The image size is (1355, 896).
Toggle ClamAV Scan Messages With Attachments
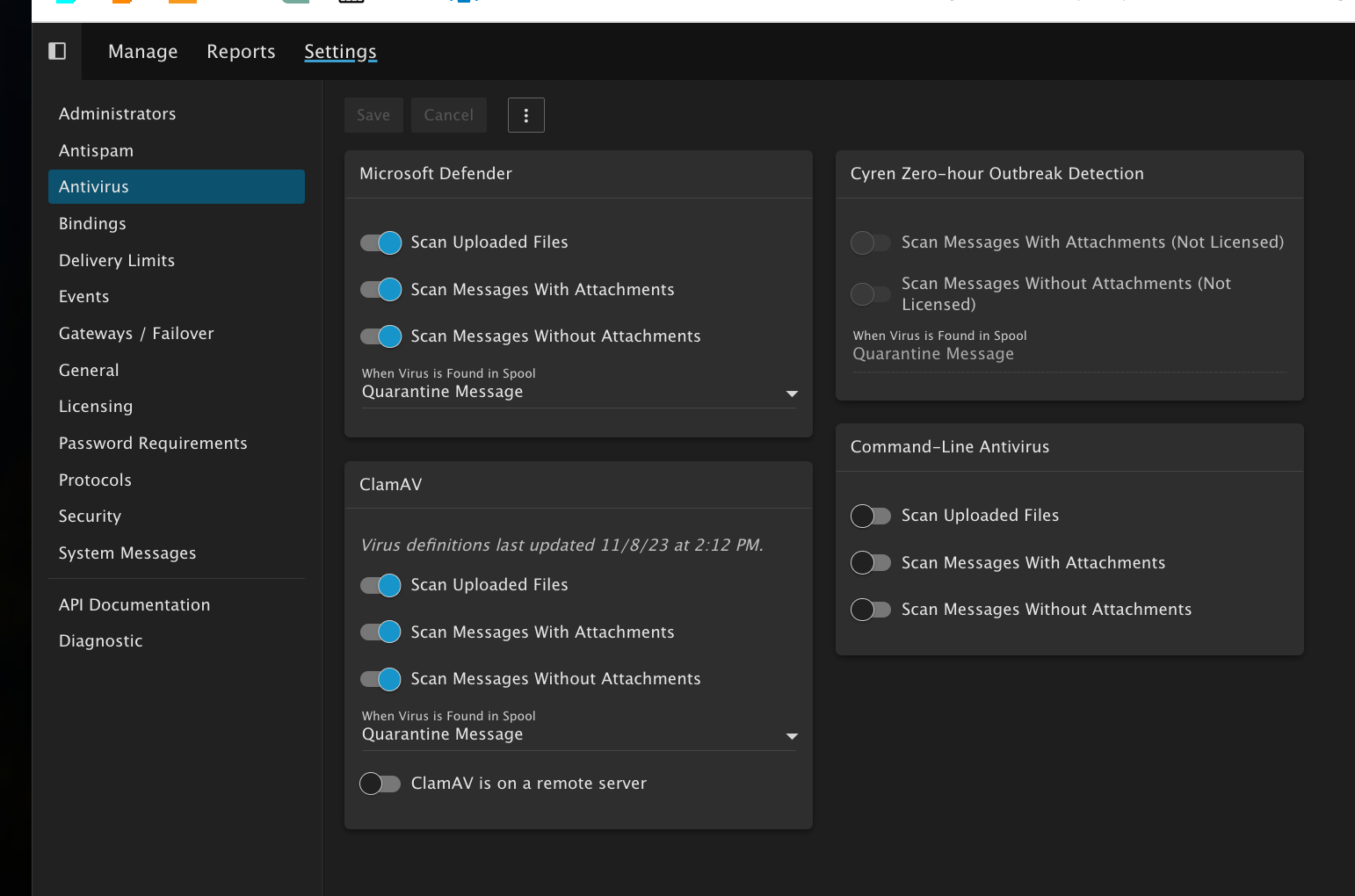[x=380, y=632]
